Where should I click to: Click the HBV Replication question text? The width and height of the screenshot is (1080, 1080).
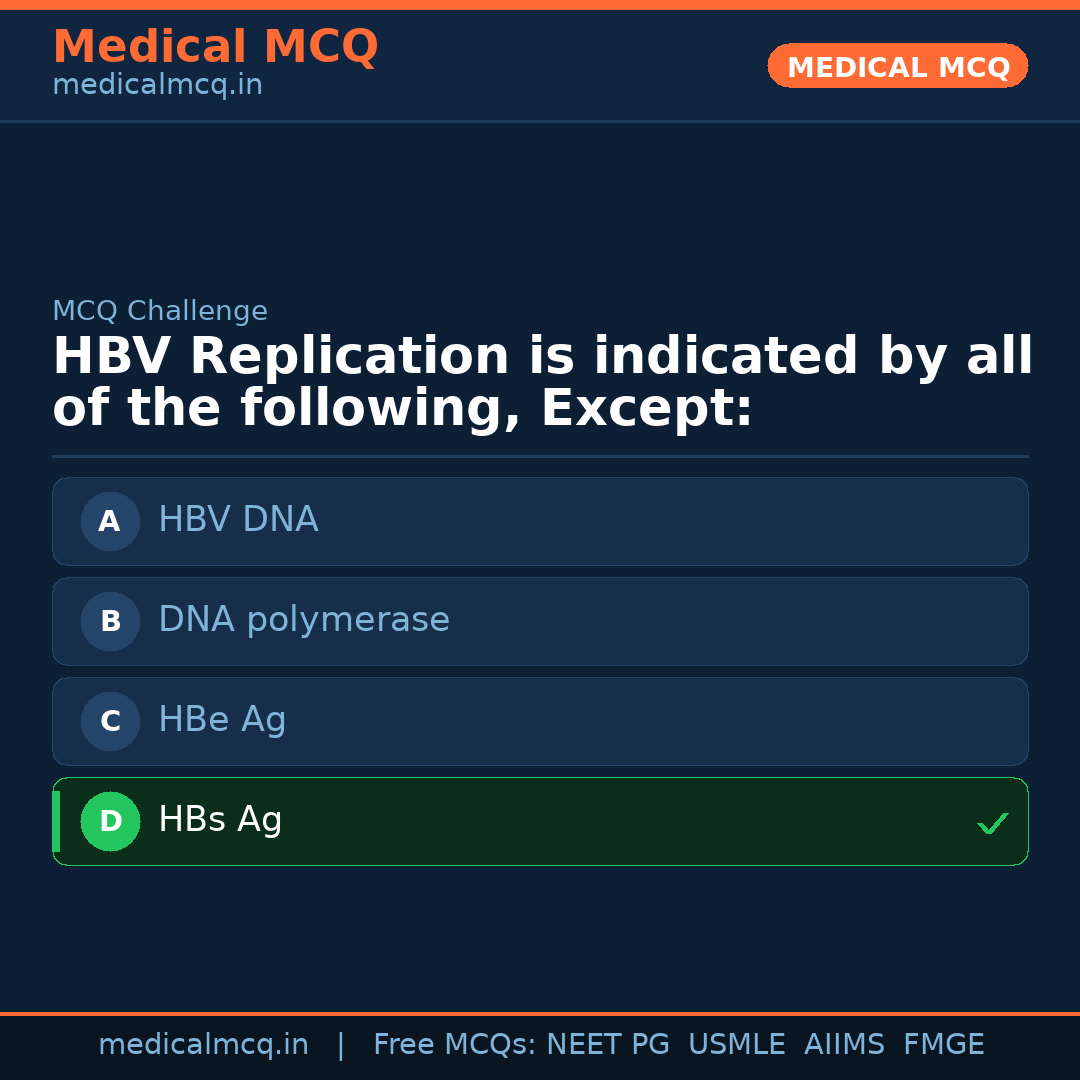pos(540,383)
